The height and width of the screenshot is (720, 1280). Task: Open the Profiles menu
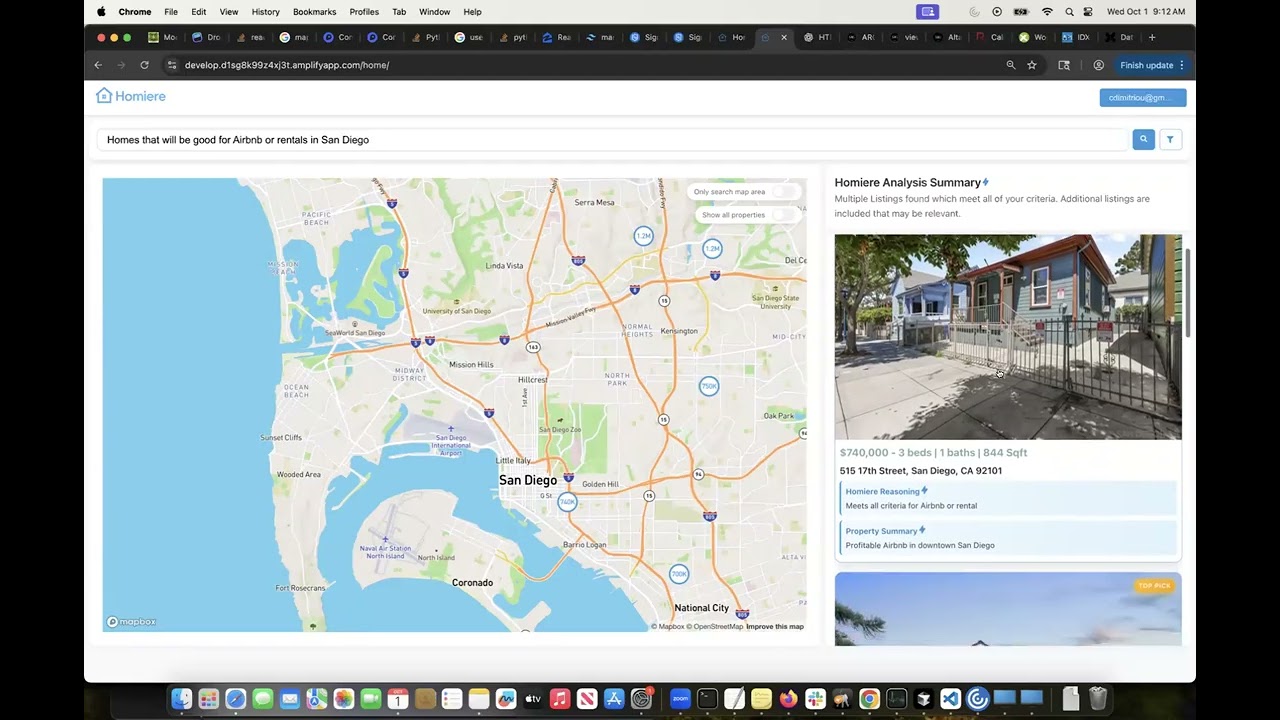pos(364,12)
